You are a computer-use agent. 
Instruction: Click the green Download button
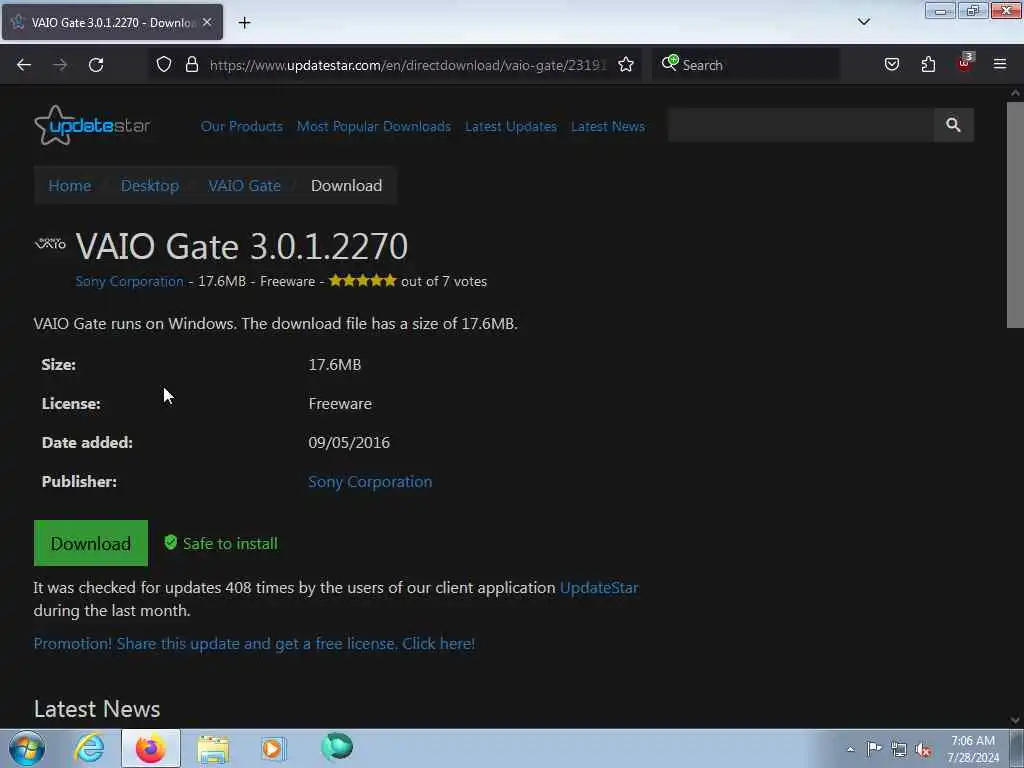pos(91,543)
